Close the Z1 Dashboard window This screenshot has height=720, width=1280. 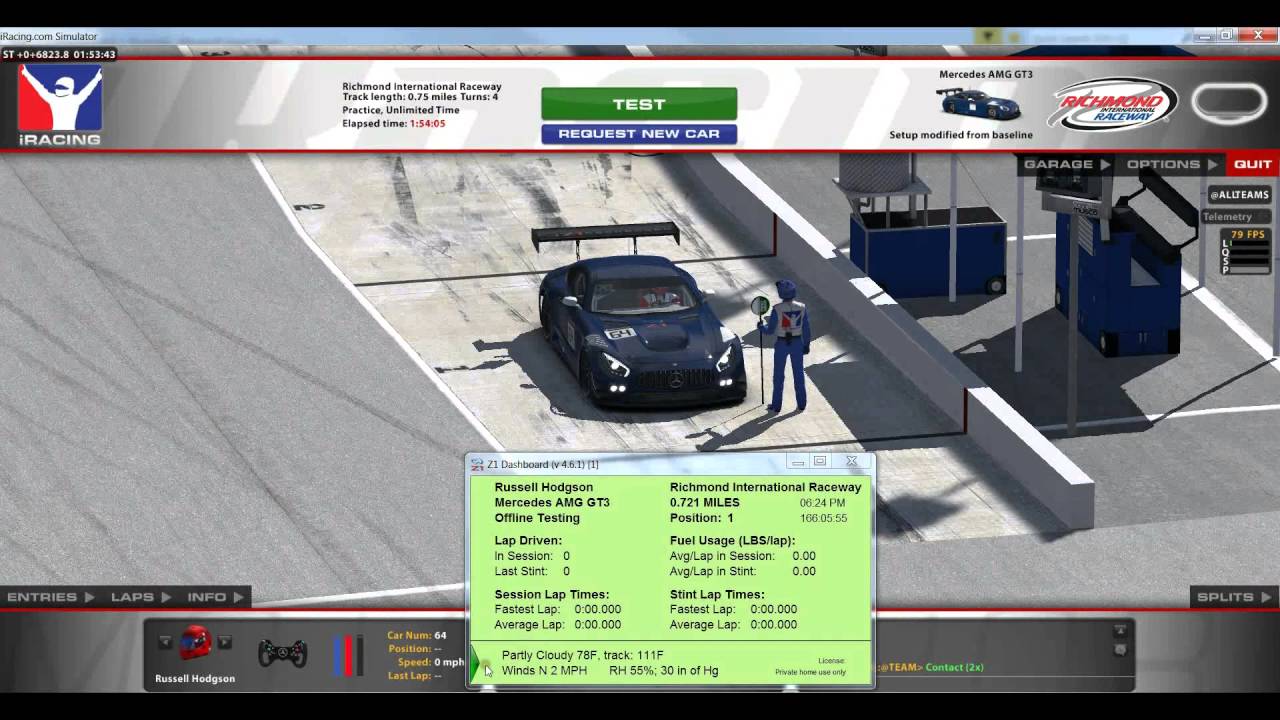pyautogui.click(x=852, y=462)
